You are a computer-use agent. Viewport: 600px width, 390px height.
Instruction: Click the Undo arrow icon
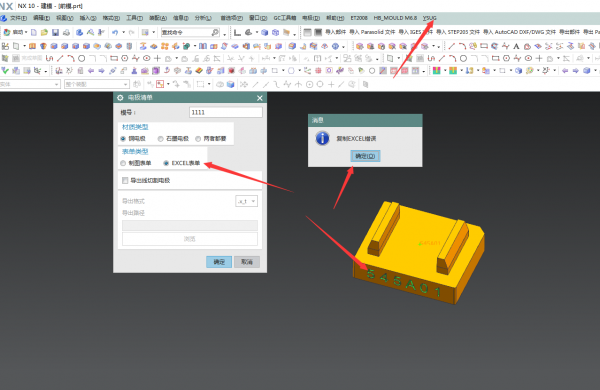tap(115, 33)
